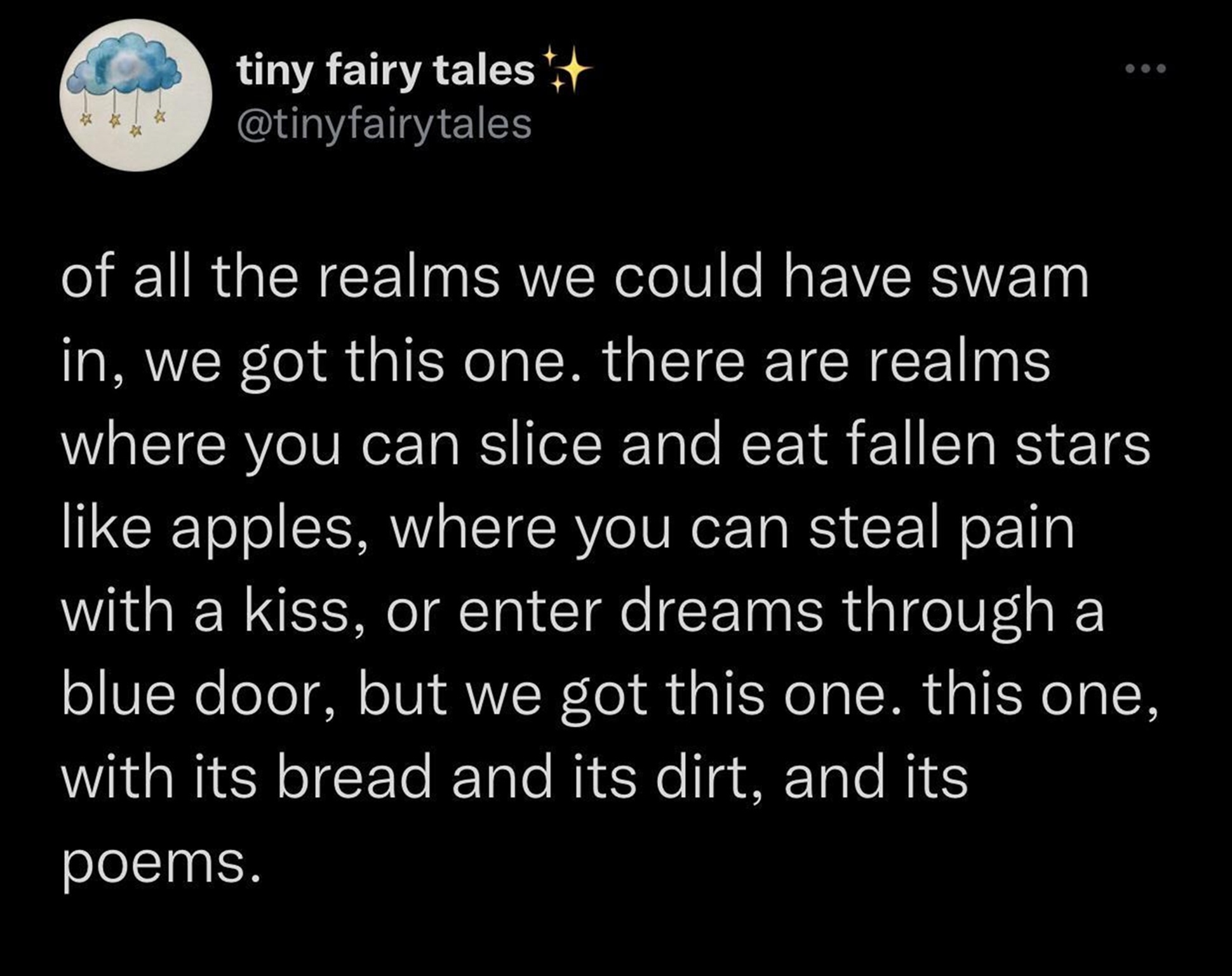The width and height of the screenshot is (1232, 976).
Task: Click the word "slice" in the tweet
Action: (540, 444)
